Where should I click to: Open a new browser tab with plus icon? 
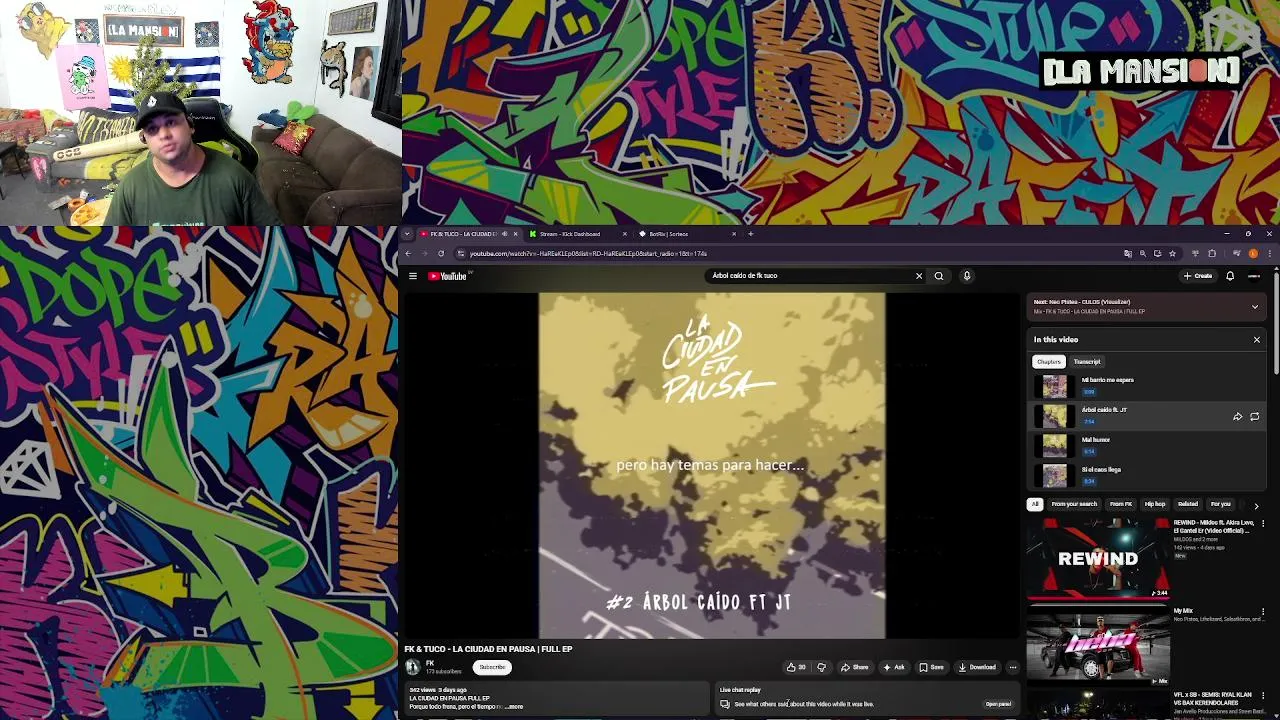pos(751,234)
